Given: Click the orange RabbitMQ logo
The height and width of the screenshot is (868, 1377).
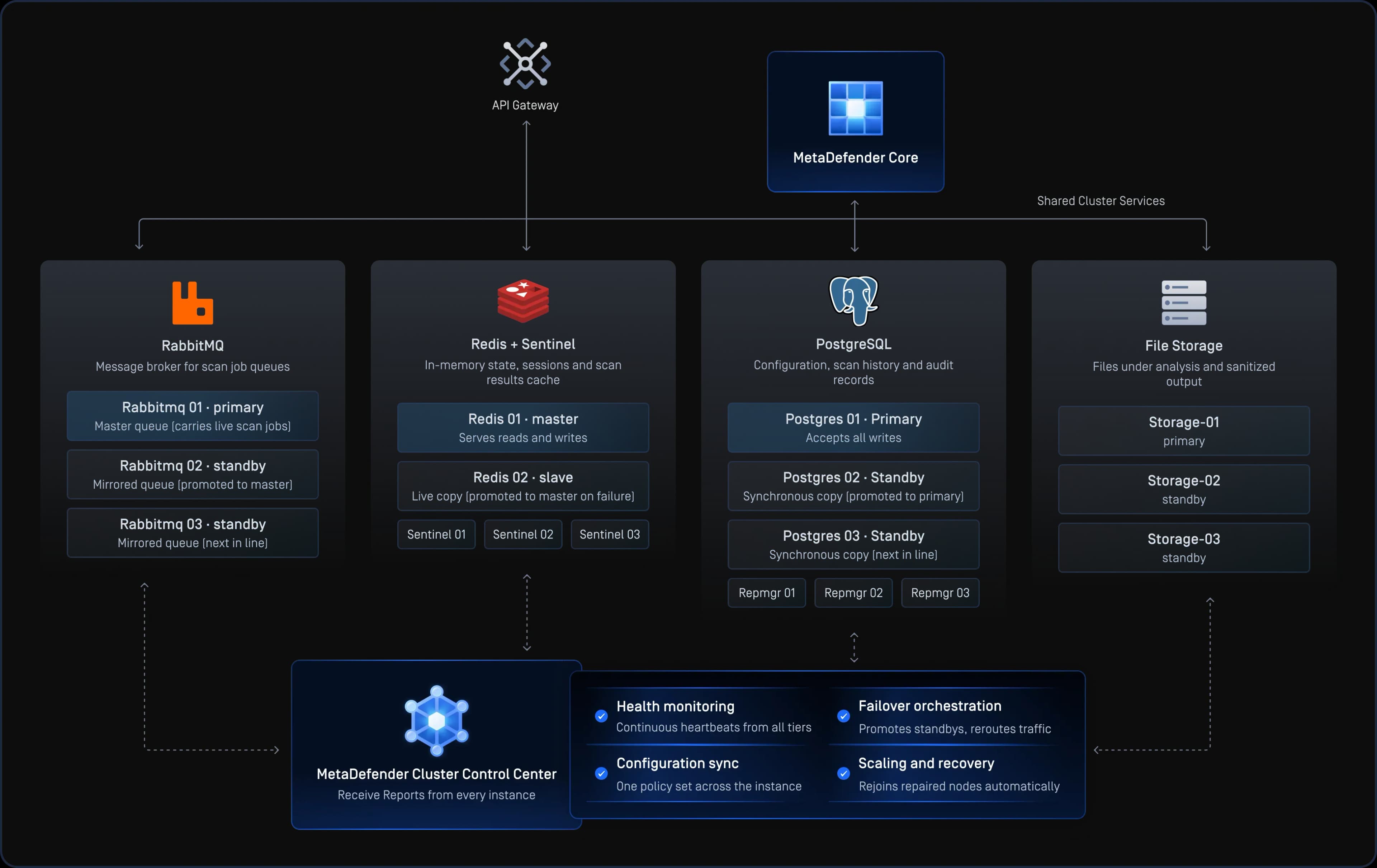Looking at the screenshot, I should point(193,303).
